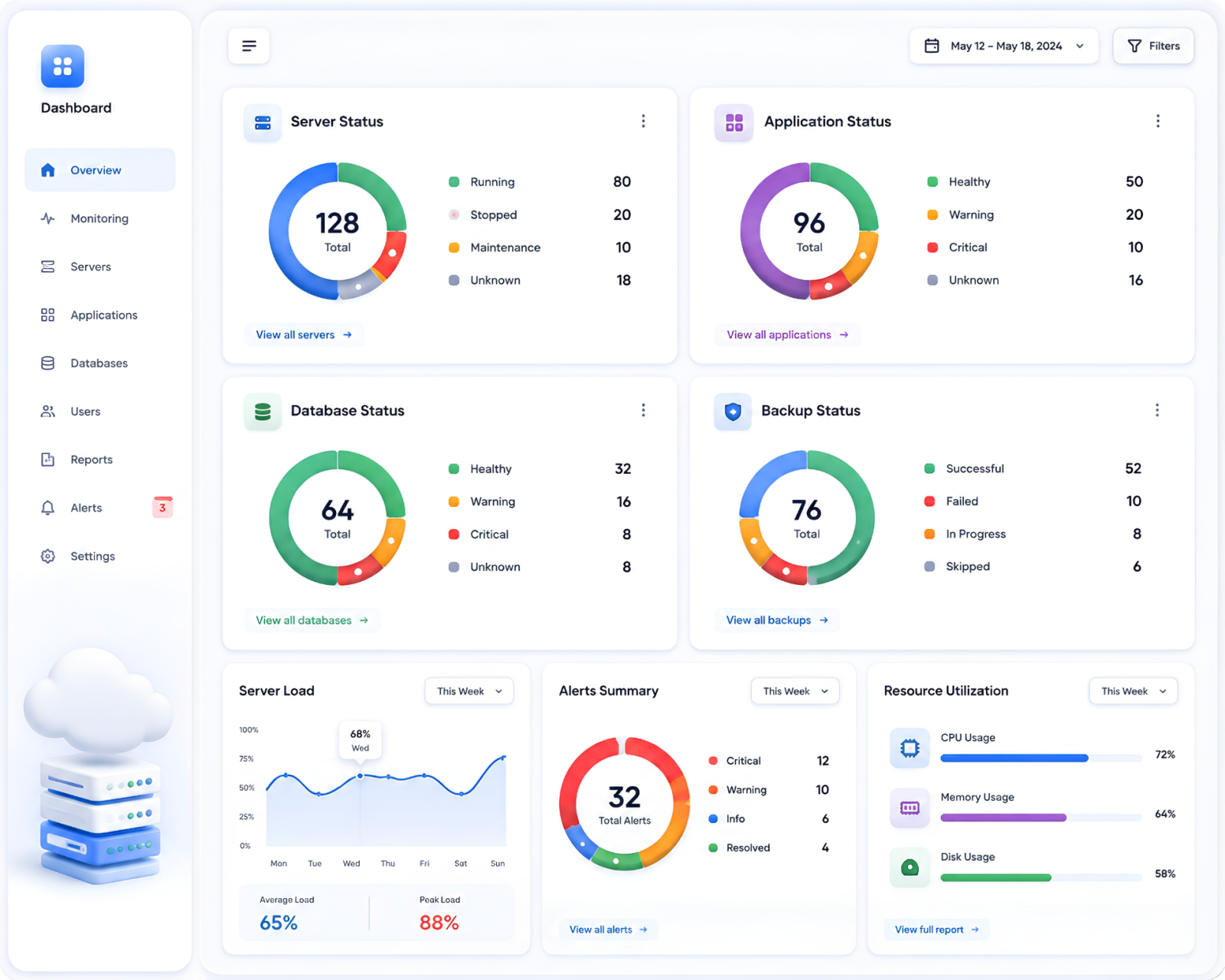Click the Info legend blue dot
Image resolution: width=1225 pixels, height=980 pixels.
click(x=713, y=818)
